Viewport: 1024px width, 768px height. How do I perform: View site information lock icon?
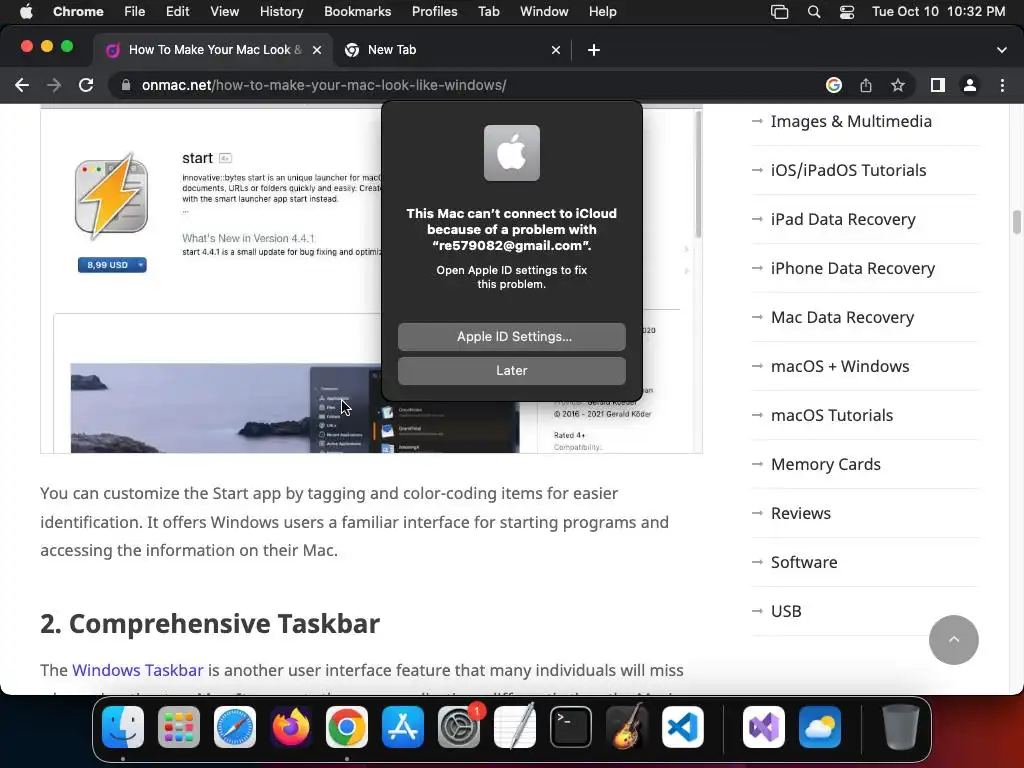pyautogui.click(x=126, y=85)
